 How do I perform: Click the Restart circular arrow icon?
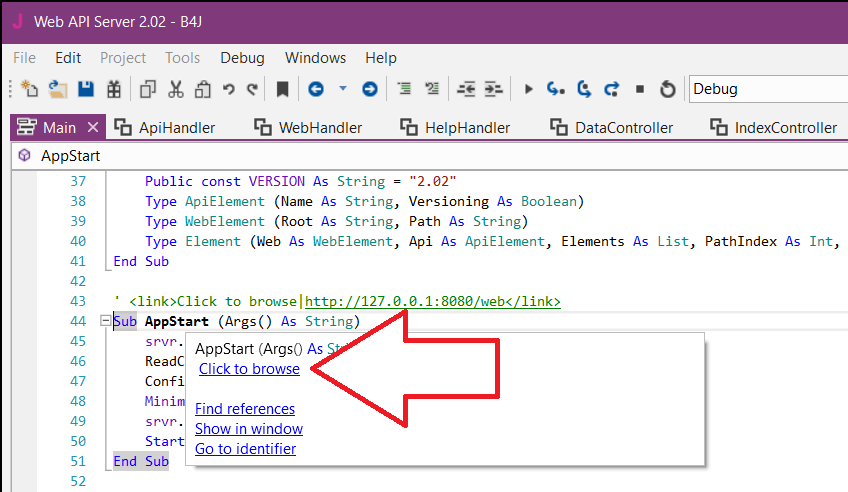pyautogui.click(x=668, y=89)
